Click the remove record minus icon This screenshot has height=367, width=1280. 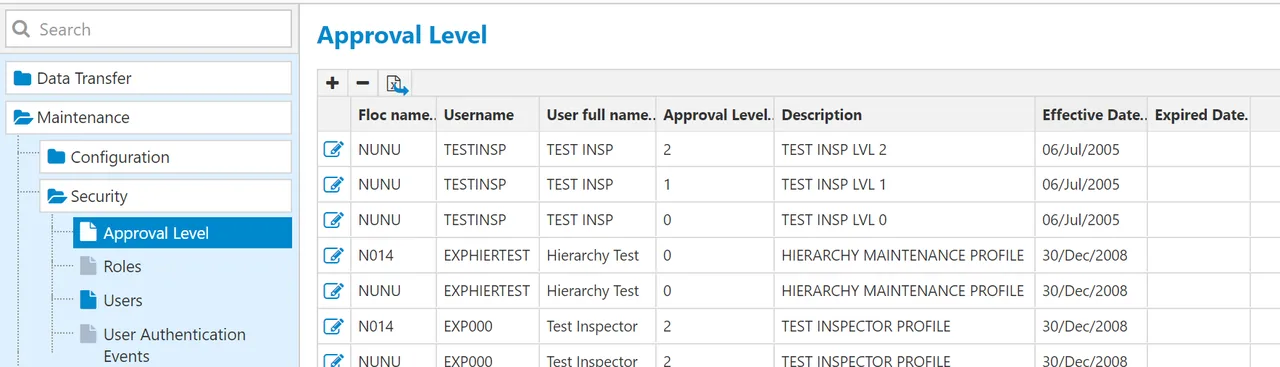[363, 84]
